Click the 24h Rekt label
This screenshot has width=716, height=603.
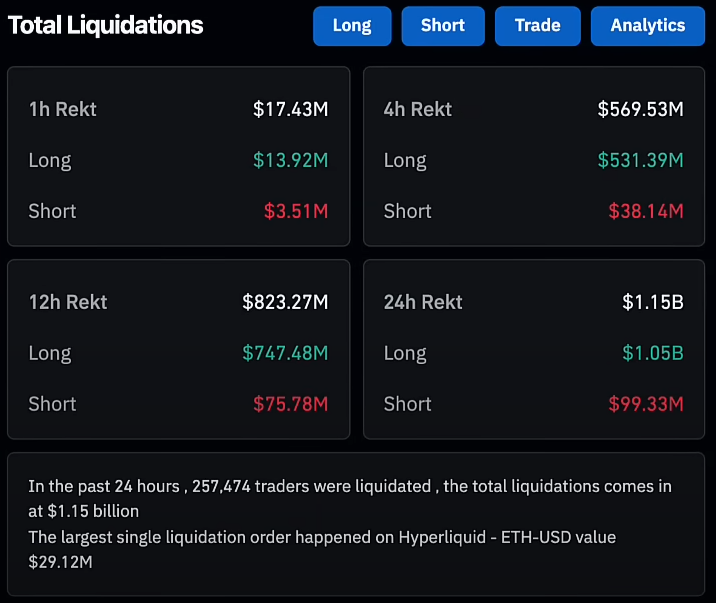[x=423, y=302]
